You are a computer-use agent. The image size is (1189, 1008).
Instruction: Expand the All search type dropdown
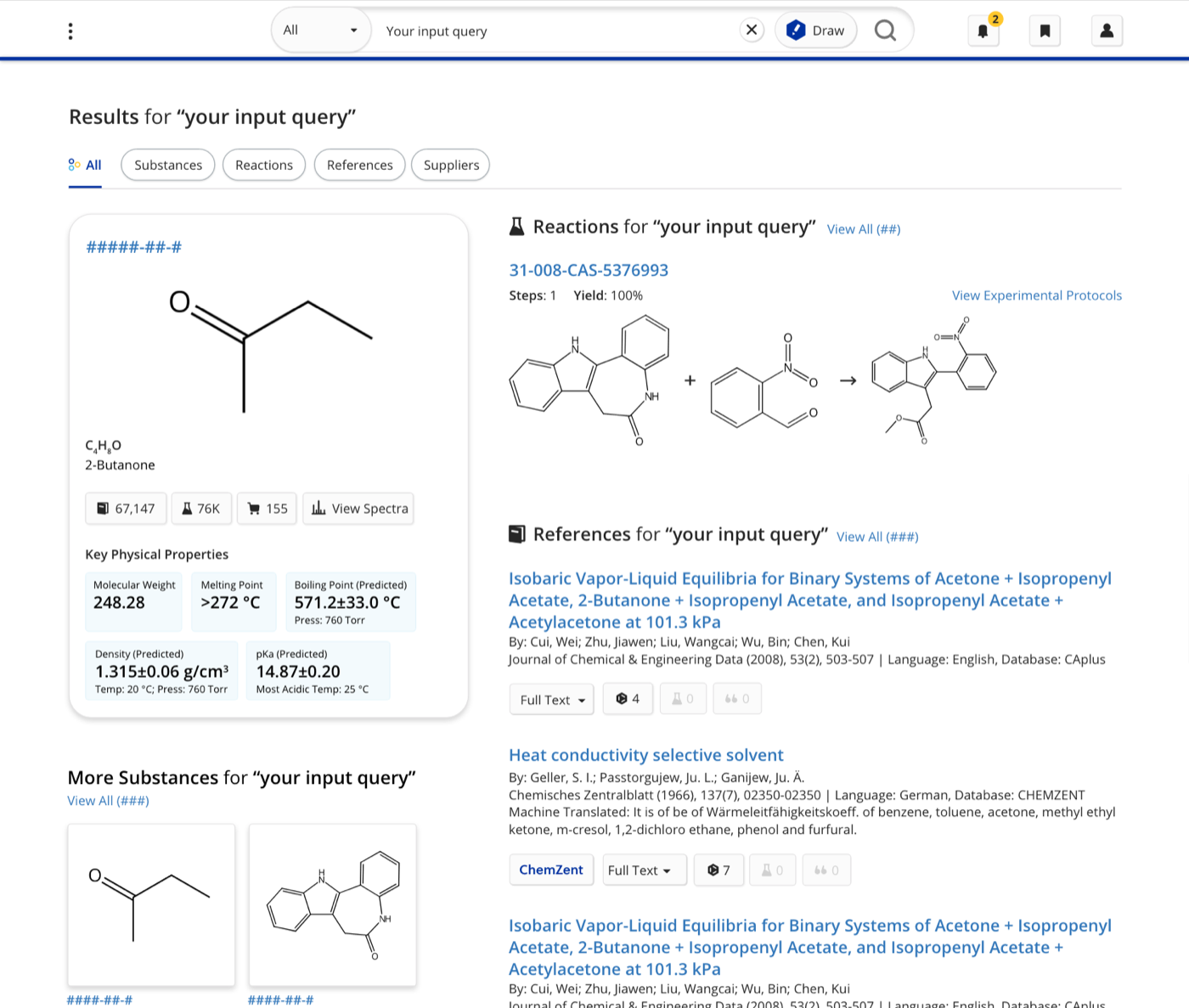coord(320,31)
